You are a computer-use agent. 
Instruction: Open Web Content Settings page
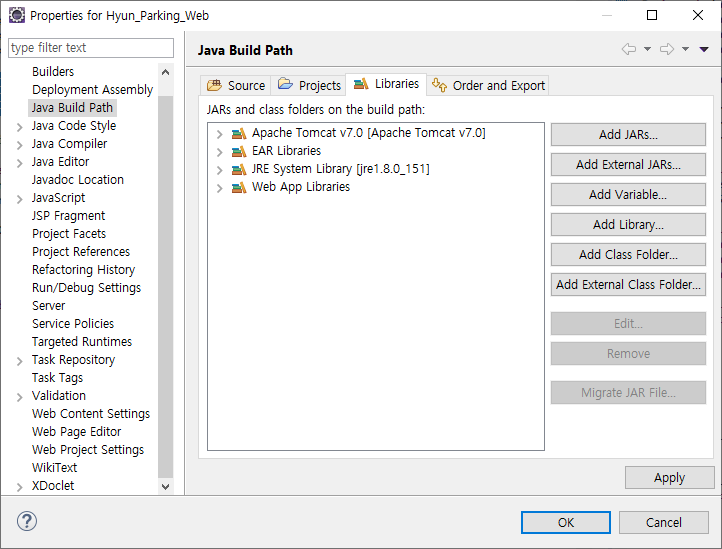pos(91,413)
